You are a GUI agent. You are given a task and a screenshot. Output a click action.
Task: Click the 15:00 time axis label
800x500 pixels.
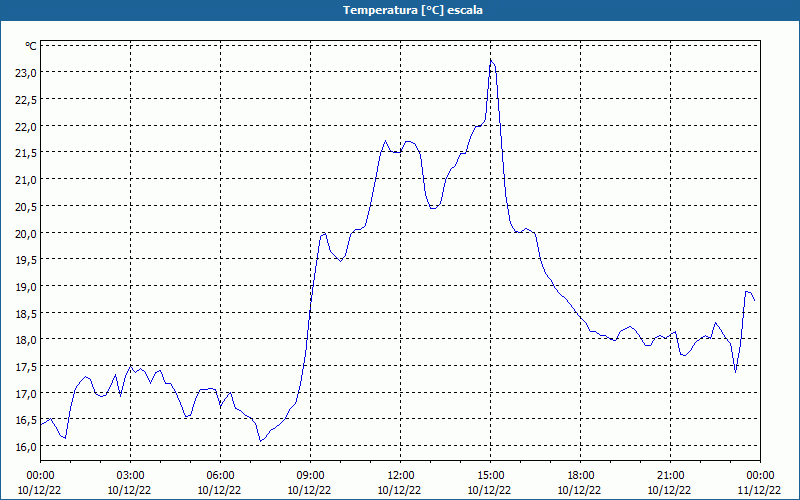pyautogui.click(x=490, y=475)
